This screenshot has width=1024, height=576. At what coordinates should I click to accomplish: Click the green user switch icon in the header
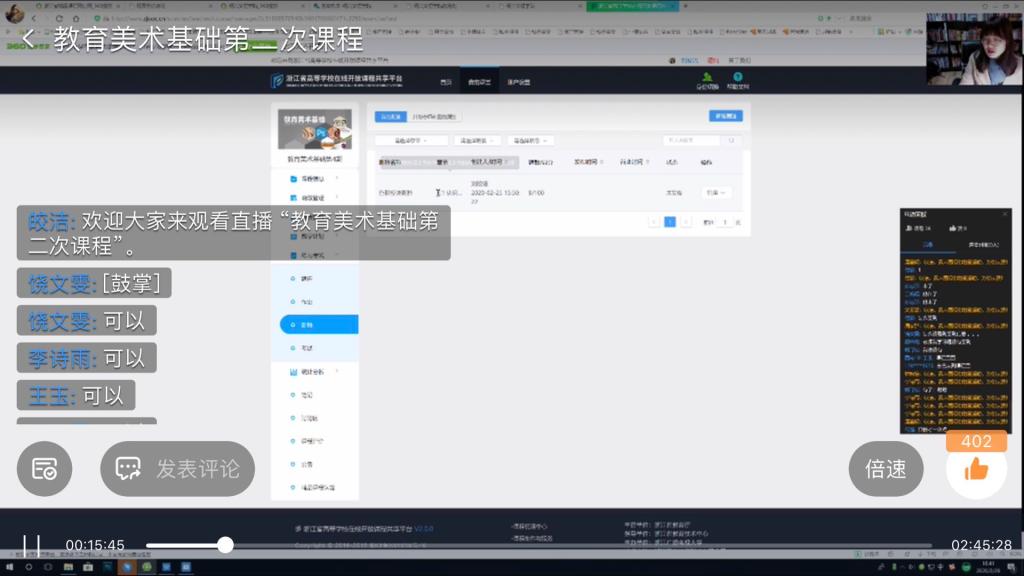point(708,79)
